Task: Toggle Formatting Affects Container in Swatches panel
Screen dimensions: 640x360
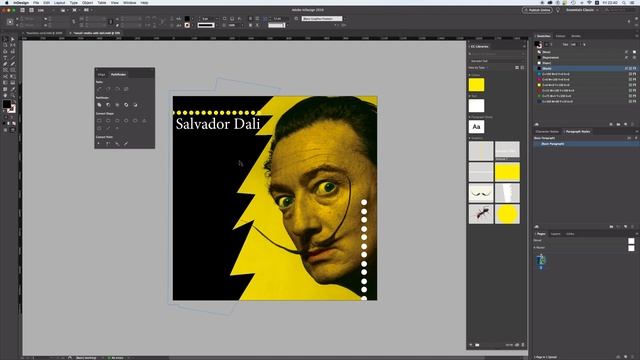Action: point(546,44)
